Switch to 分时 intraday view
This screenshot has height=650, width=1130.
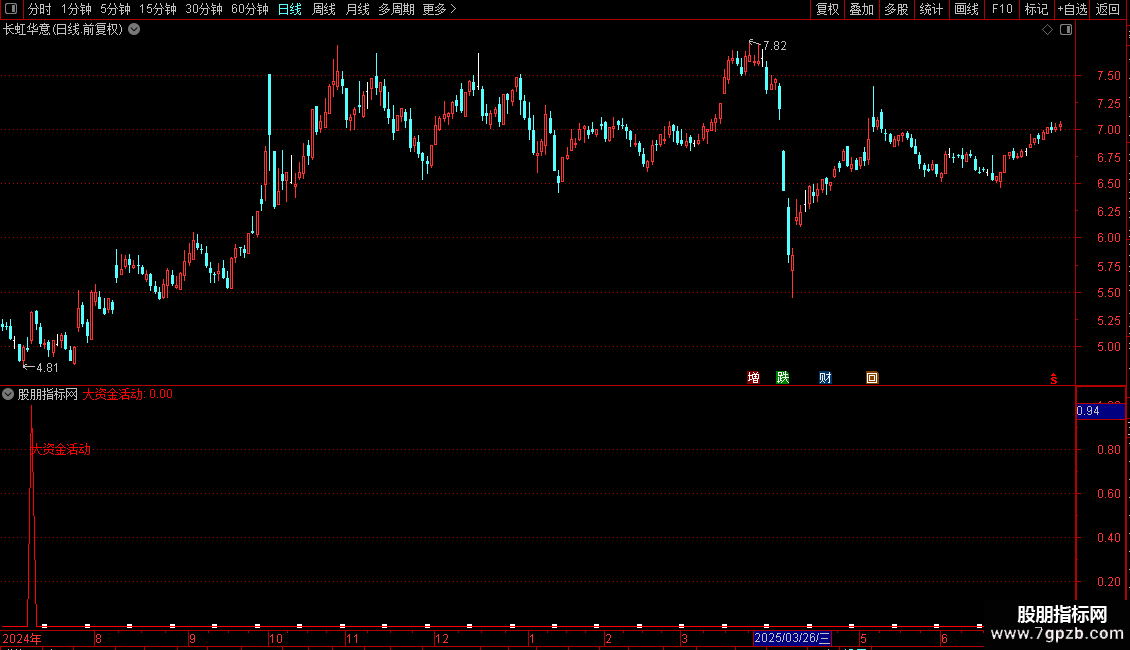point(40,9)
